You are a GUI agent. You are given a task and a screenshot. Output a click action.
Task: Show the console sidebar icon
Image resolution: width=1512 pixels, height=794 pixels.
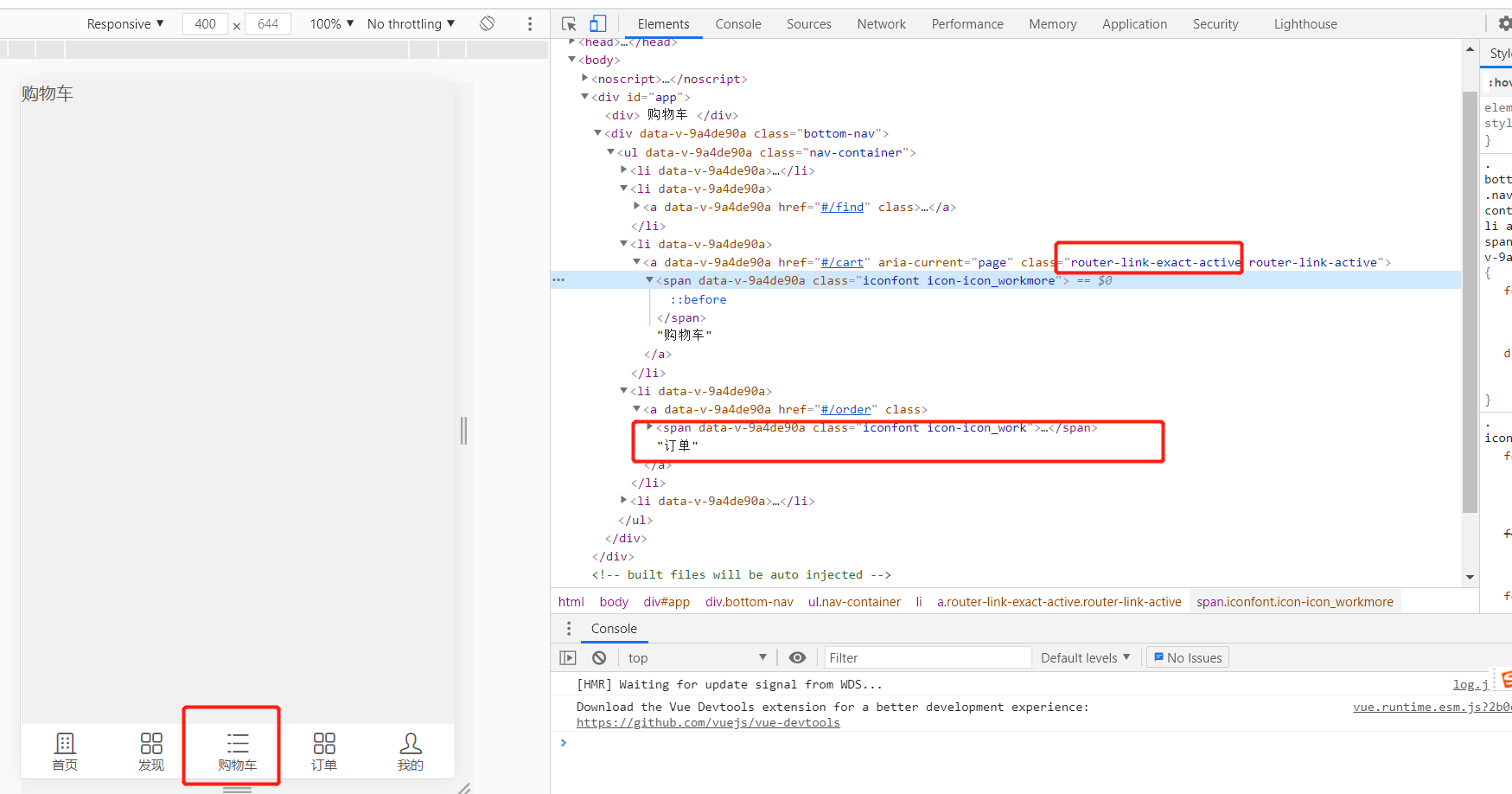(568, 657)
